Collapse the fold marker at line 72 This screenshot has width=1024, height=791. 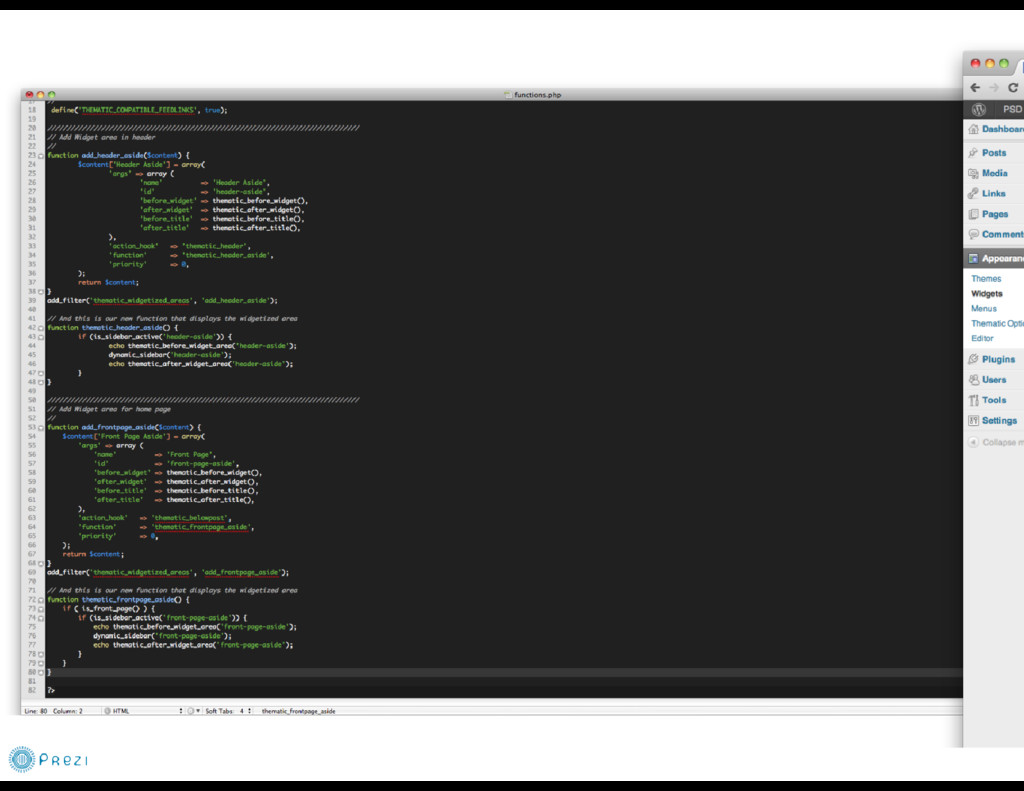(x=40, y=600)
